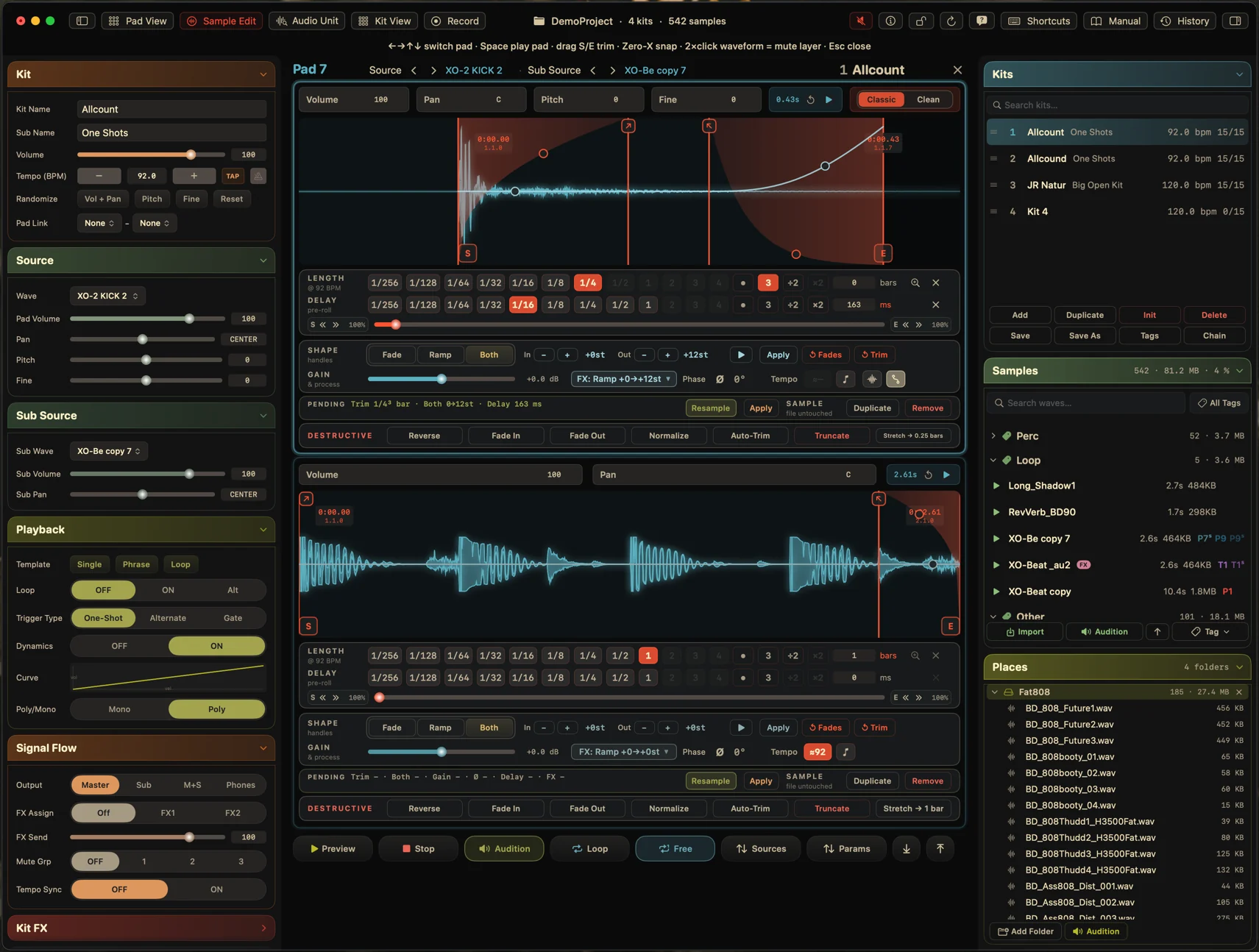
Task: Go to next Sub Source wave chevron
Action: point(612,71)
